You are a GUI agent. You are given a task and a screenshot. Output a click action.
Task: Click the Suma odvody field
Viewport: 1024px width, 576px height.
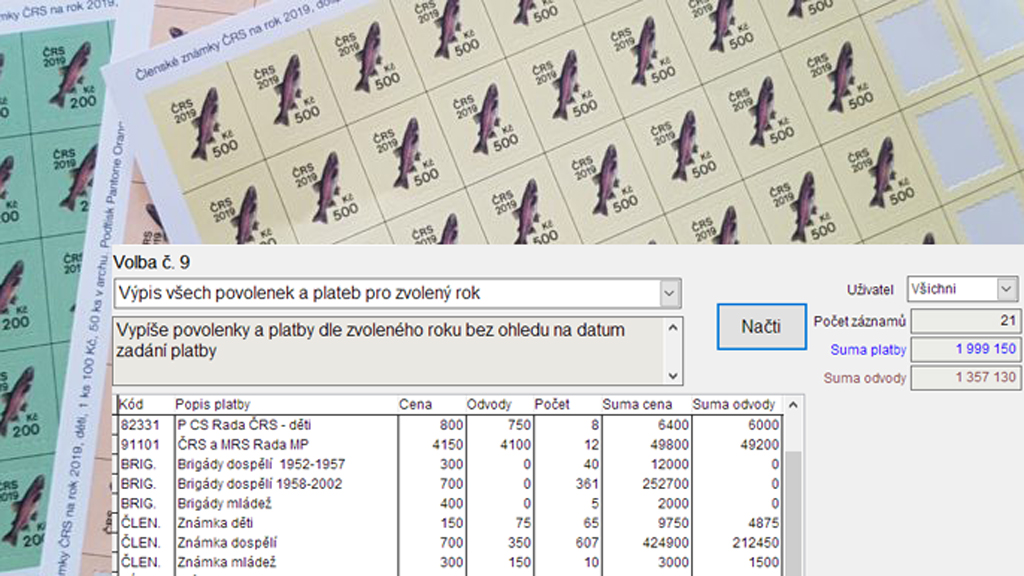965,377
